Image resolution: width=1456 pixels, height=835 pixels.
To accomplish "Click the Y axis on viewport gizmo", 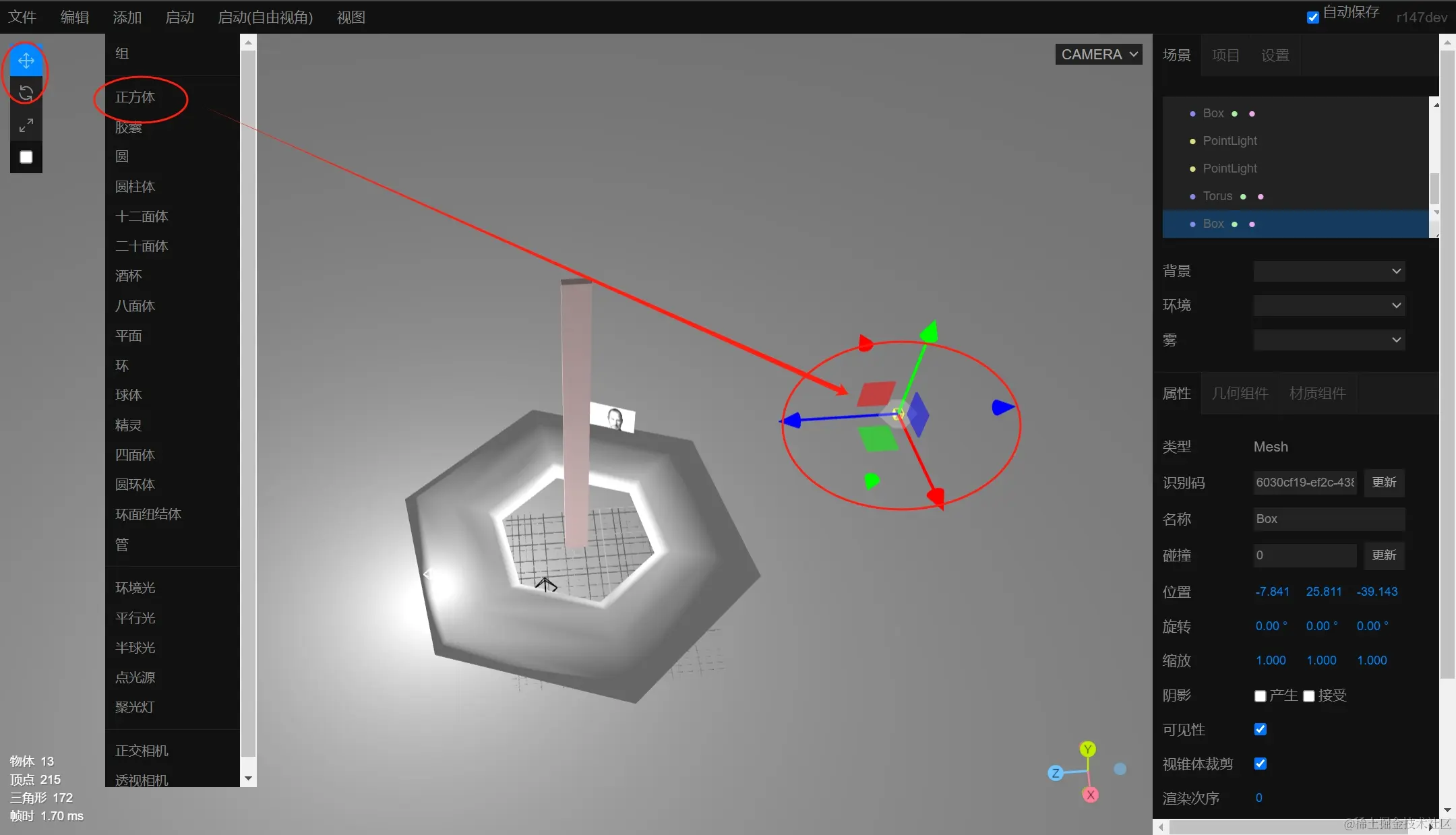I will (1087, 749).
